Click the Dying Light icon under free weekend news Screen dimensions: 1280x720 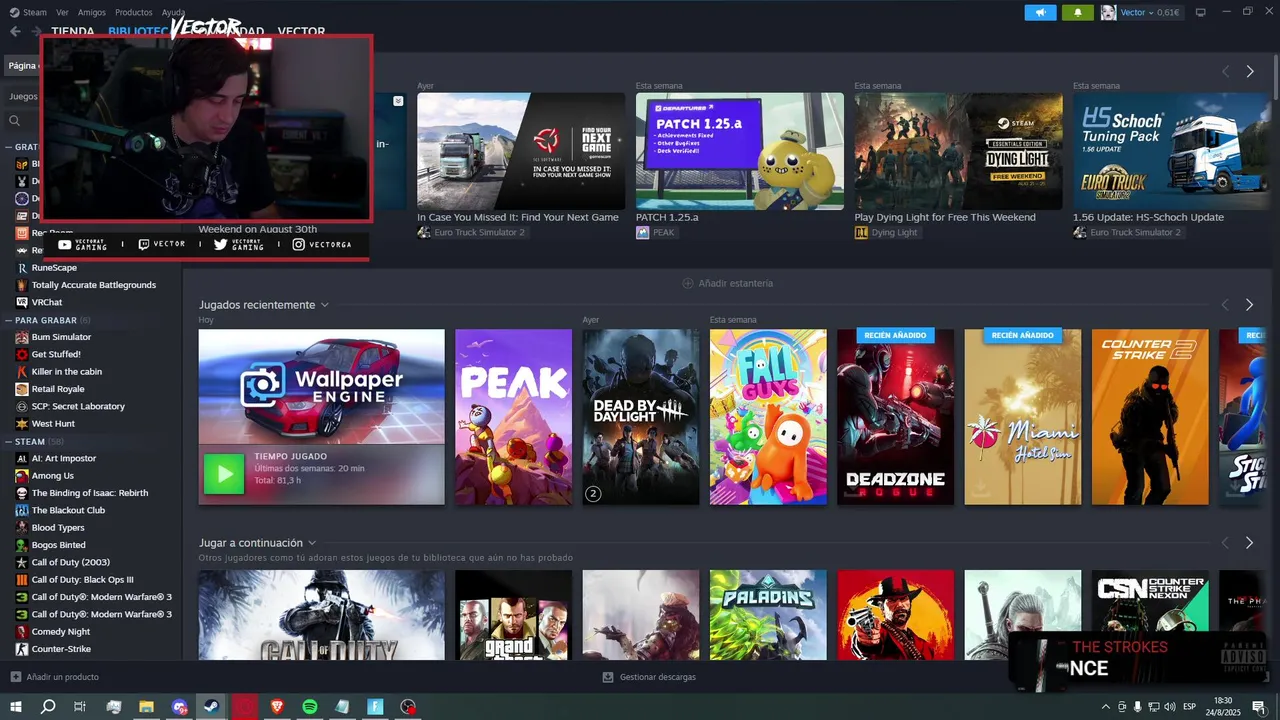[861, 232]
